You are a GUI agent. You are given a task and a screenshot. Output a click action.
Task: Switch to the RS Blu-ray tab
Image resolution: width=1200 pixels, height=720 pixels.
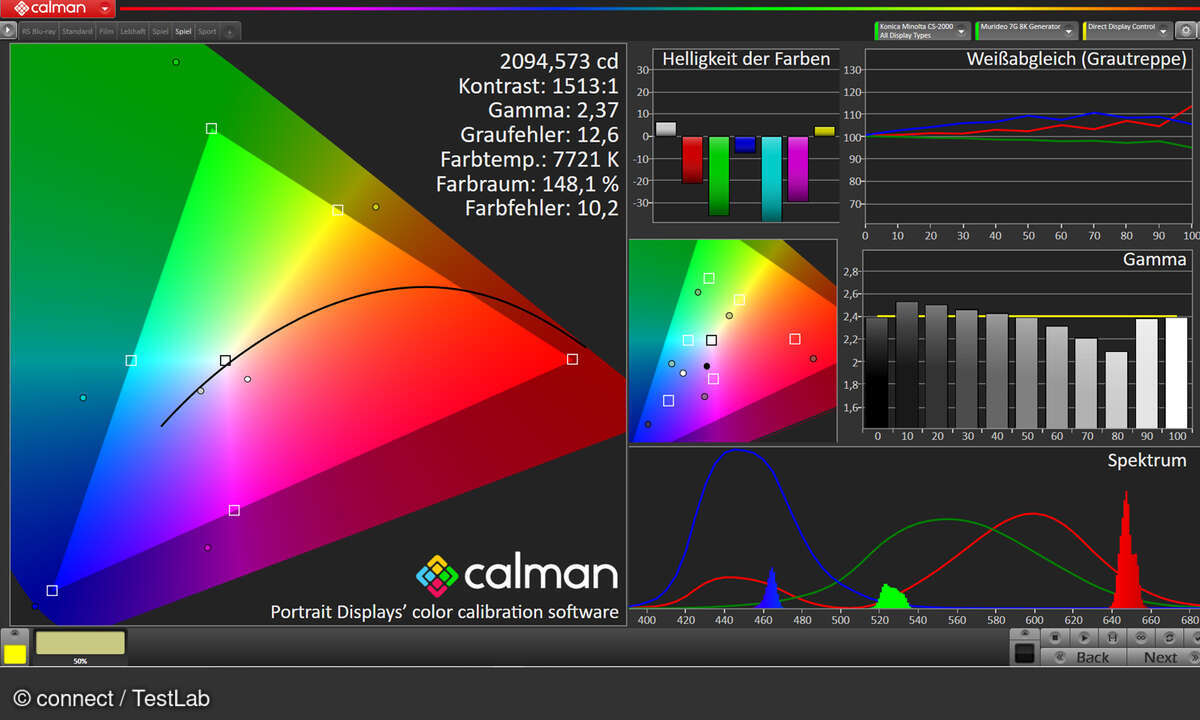[38, 32]
